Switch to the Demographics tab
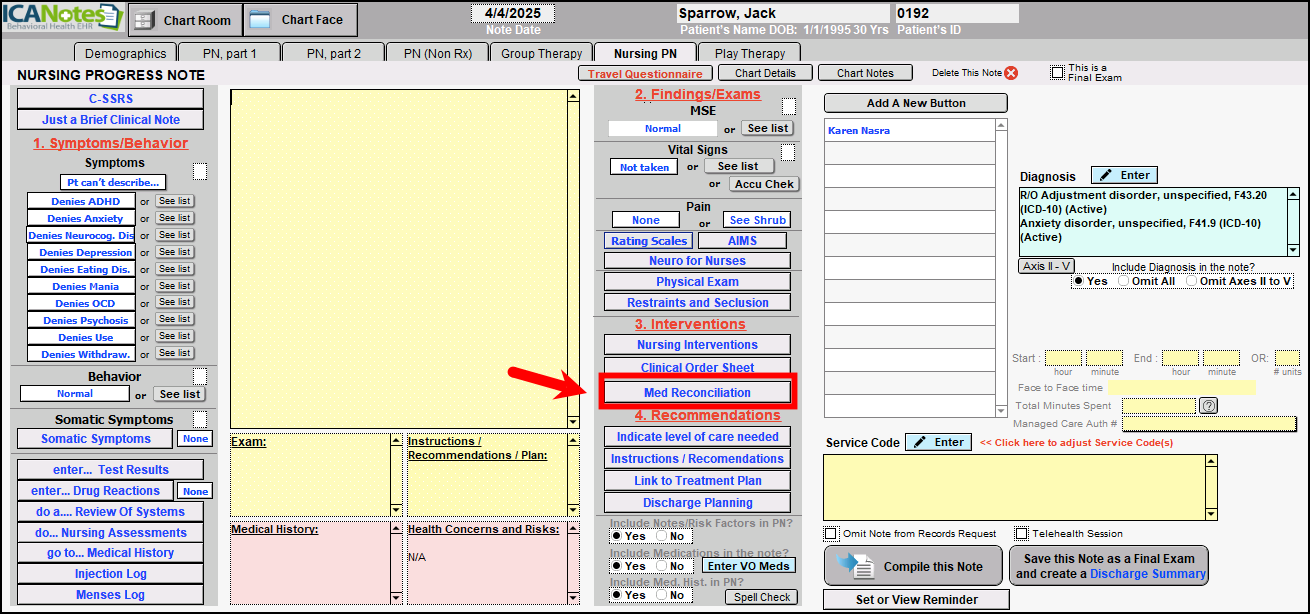This screenshot has height=614, width=1310. pos(125,53)
